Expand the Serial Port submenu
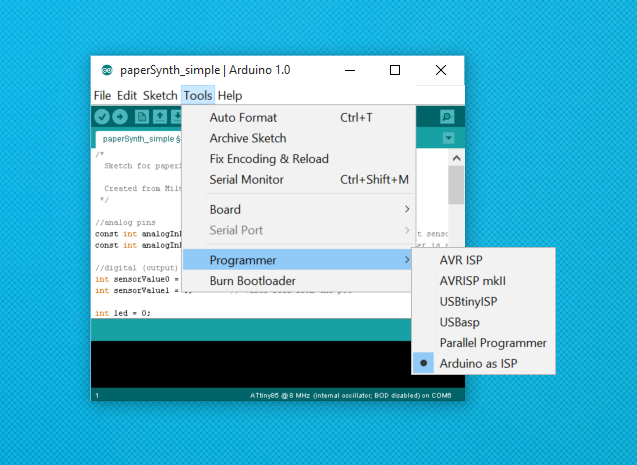This screenshot has height=465, width=637. pyautogui.click(x=299, y=230)
